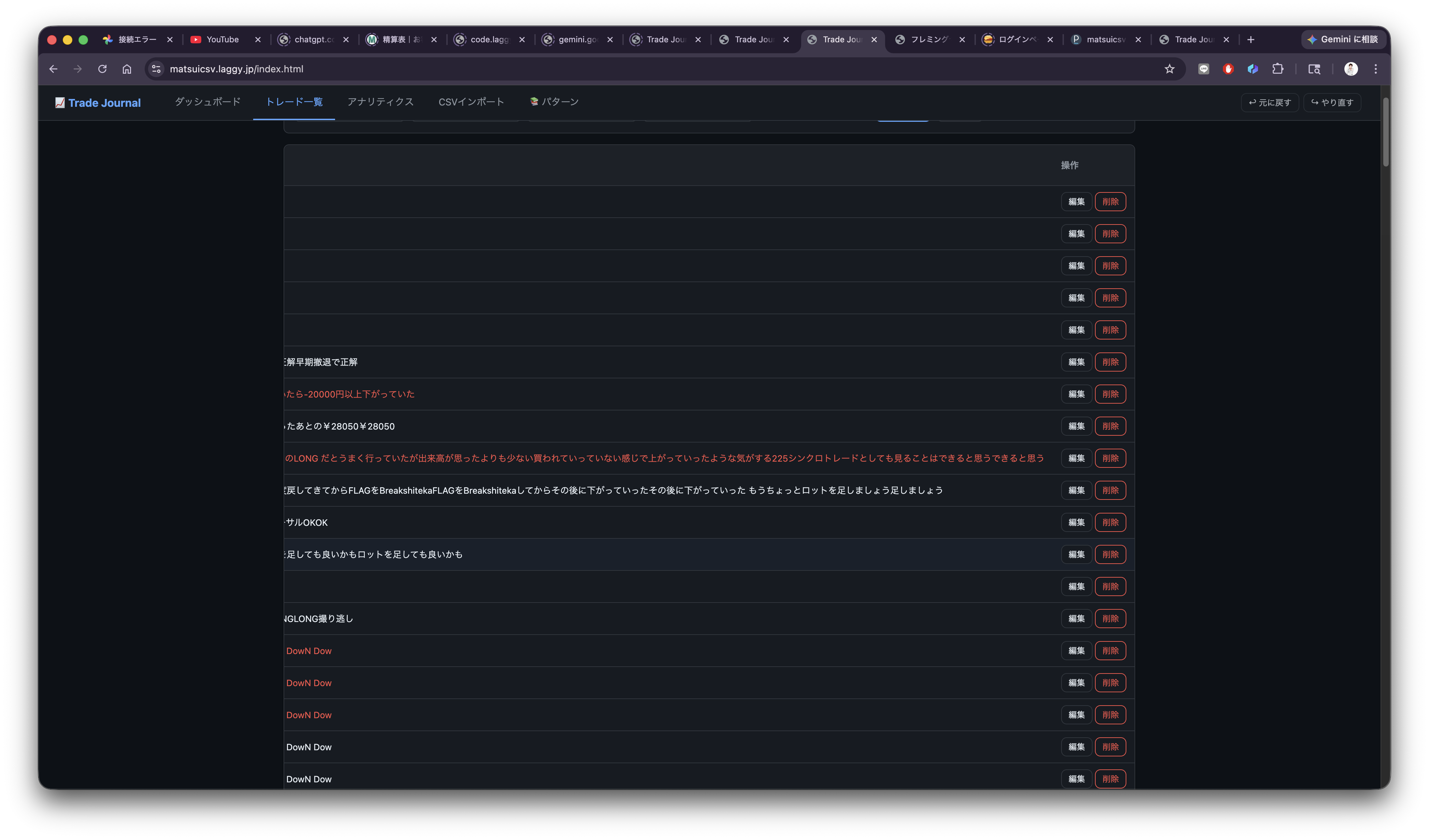The width and height of the screenshot is (1429, 840).
Task: Go back with browser back arrow
Action: click(53, 69)
